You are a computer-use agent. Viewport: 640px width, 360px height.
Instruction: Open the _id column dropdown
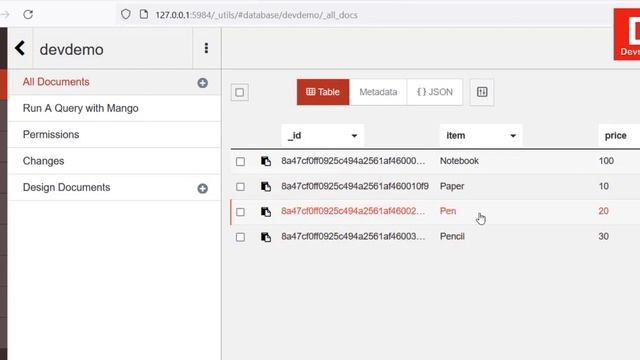pyautogui.click(x=322, y=136)
